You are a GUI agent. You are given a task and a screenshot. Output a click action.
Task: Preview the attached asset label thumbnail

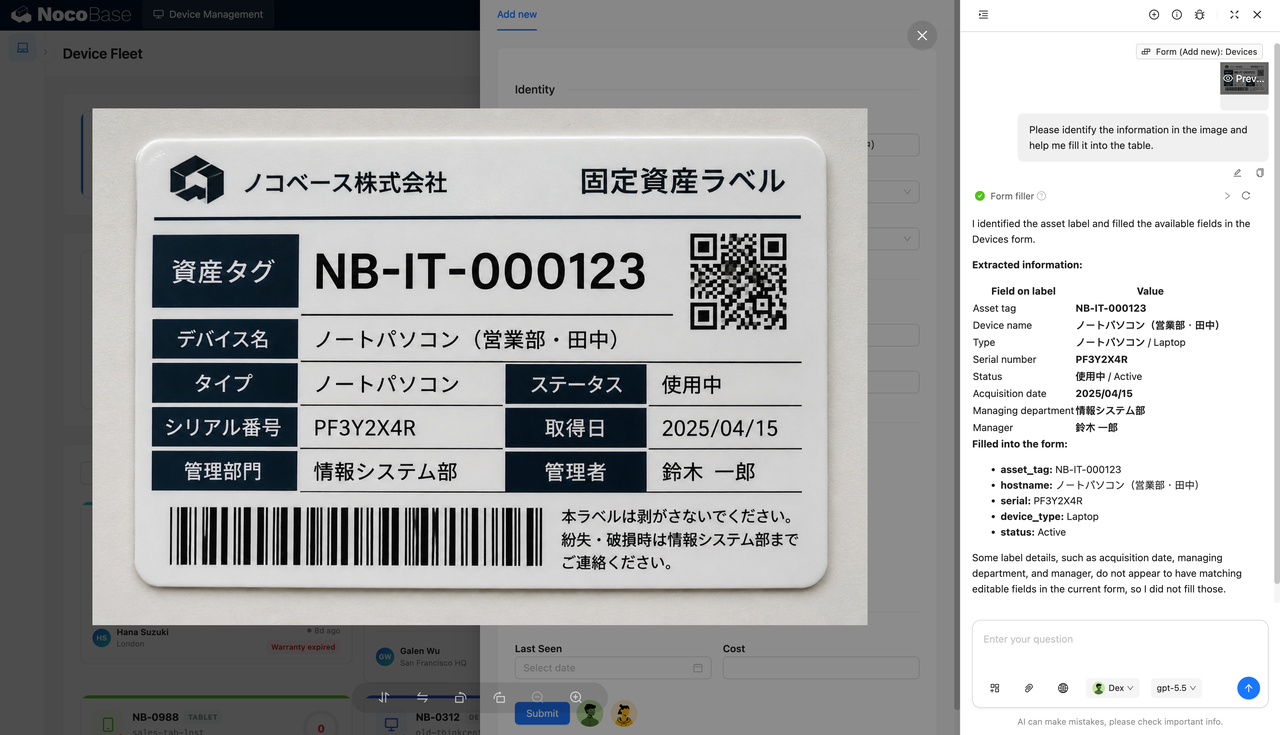pos(1244,78)
